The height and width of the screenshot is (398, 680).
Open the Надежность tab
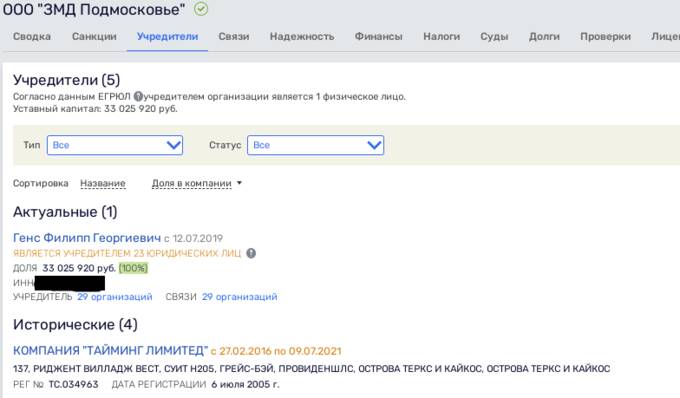point(302,36)
